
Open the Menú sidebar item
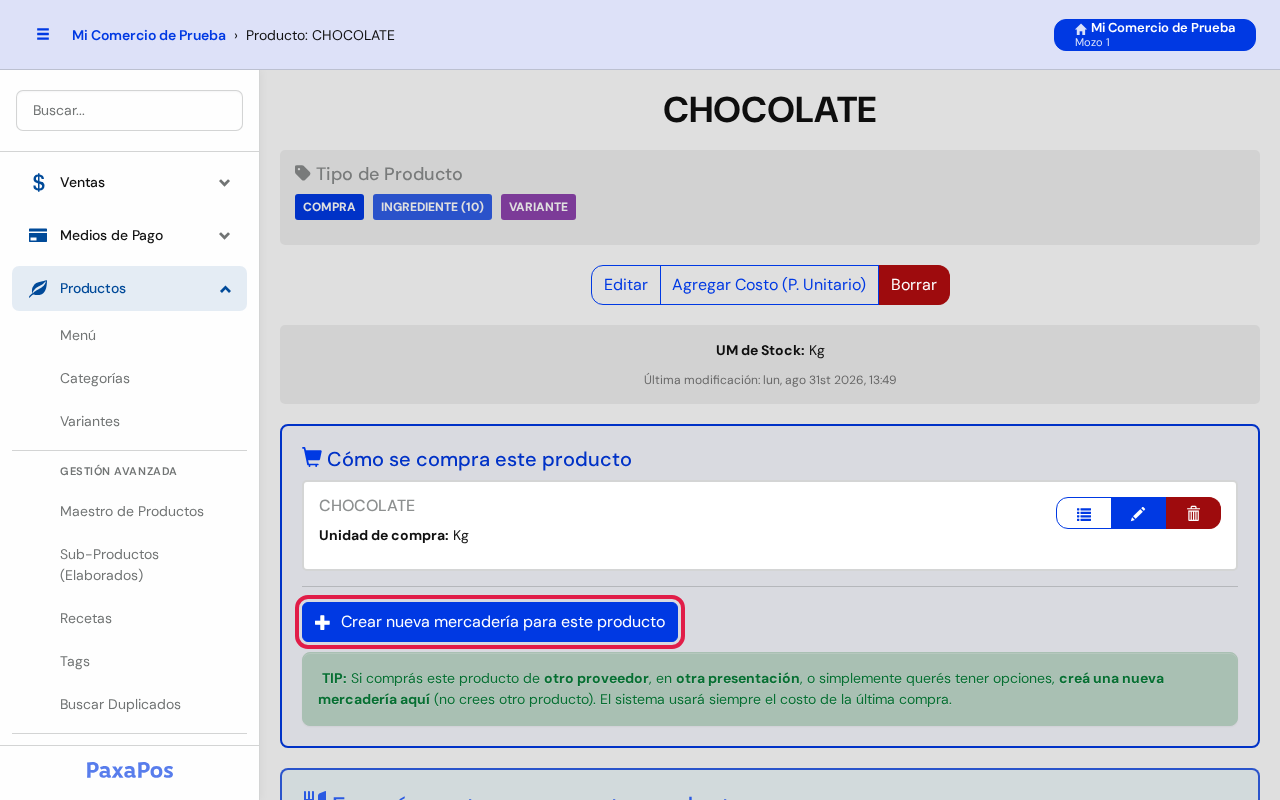(x=78, y=335)
